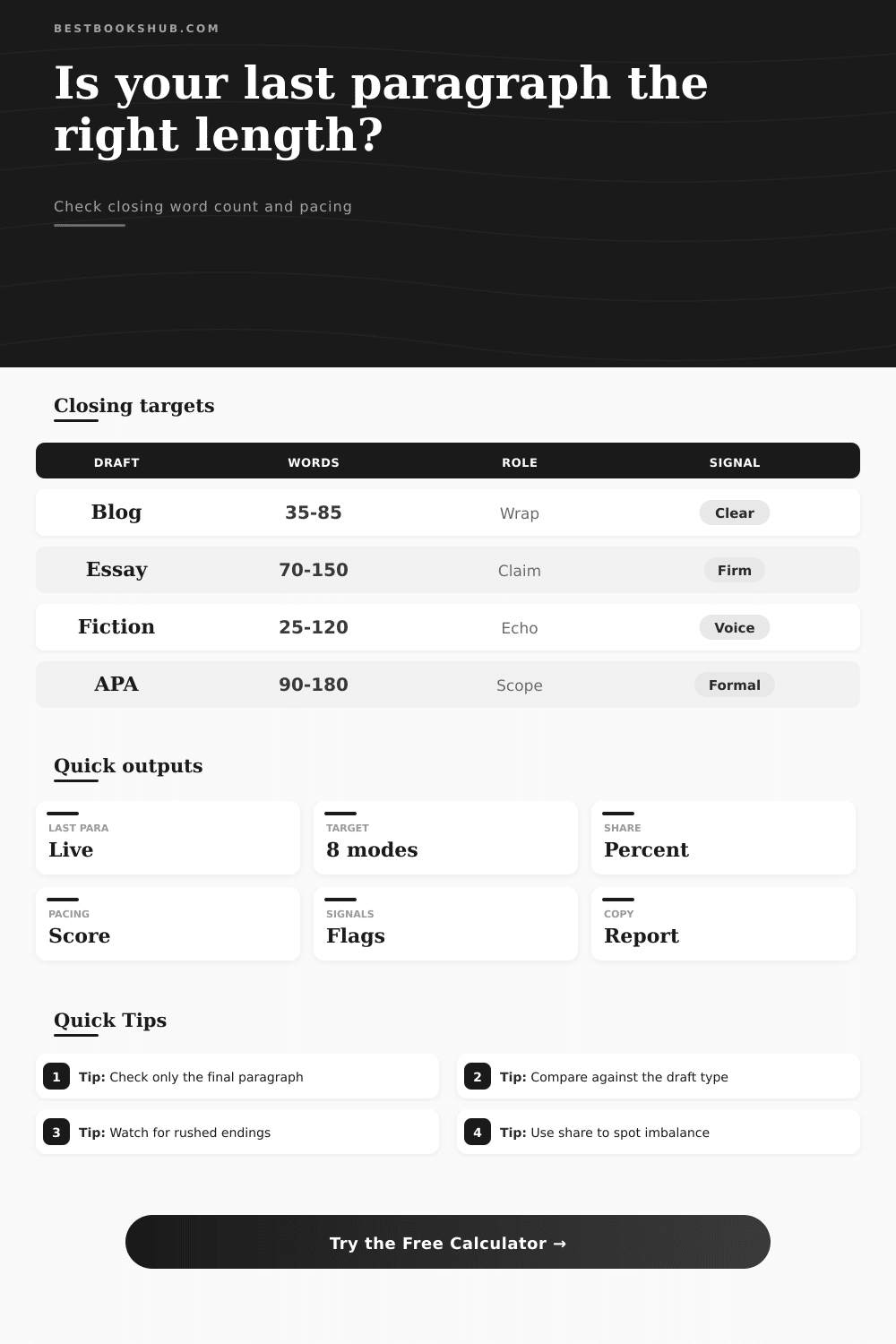The height and width of the screenshot is (1344, 896).
Task: Click the number 2 tip badge
Action: point(478,1076)
